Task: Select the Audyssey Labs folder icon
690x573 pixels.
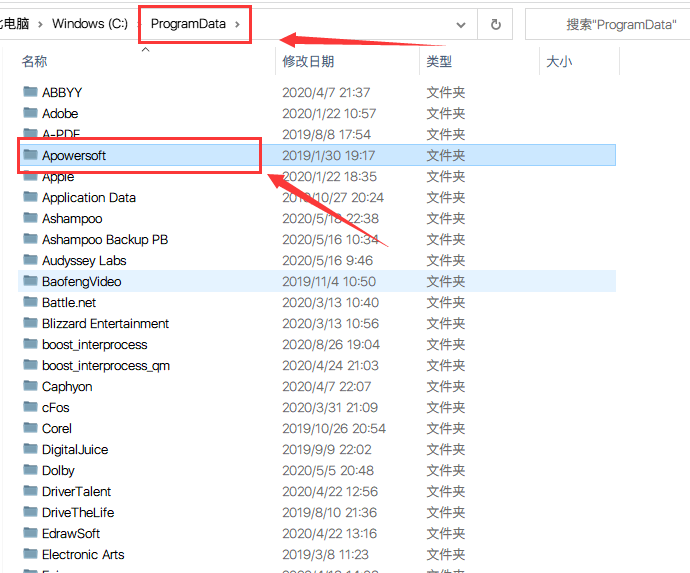Action: point(30,260)
